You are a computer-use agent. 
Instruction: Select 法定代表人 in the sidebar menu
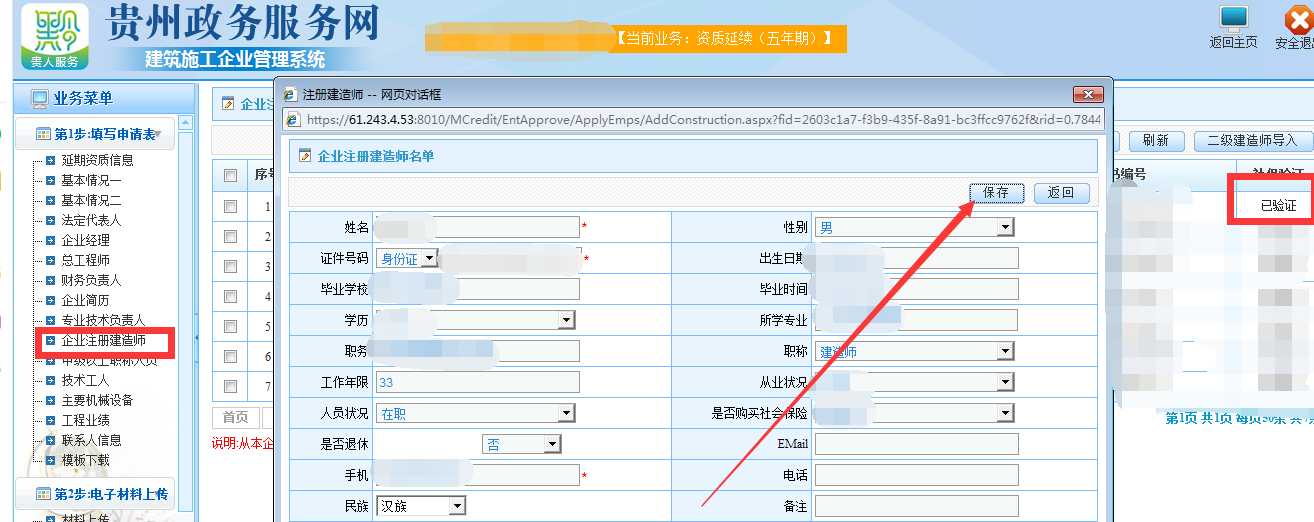[x=91, y=220]
